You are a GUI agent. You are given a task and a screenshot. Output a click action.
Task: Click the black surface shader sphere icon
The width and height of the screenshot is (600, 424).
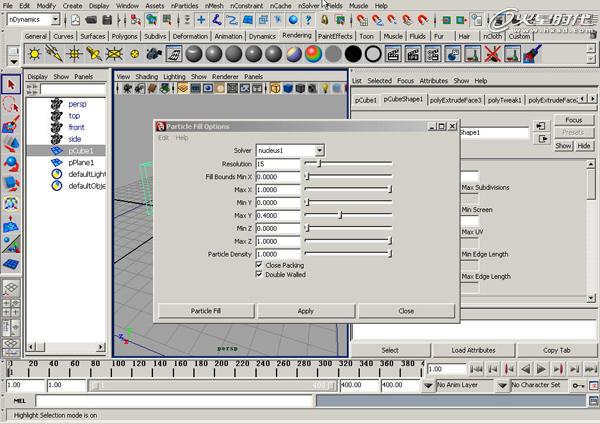[353, 54]
